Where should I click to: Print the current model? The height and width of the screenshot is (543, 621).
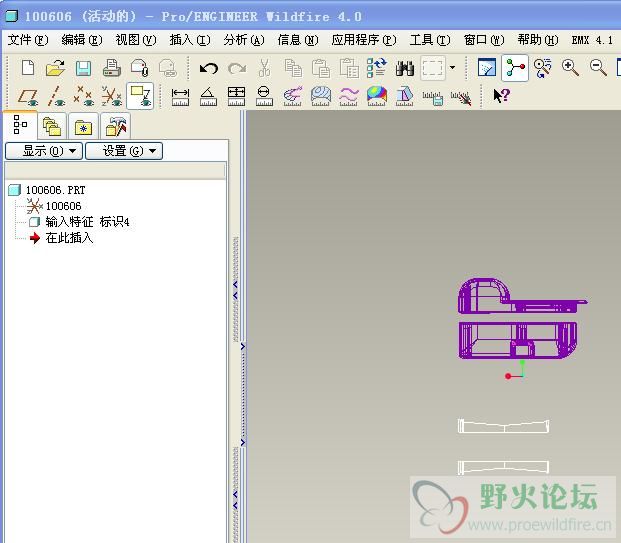click(112, 68)
